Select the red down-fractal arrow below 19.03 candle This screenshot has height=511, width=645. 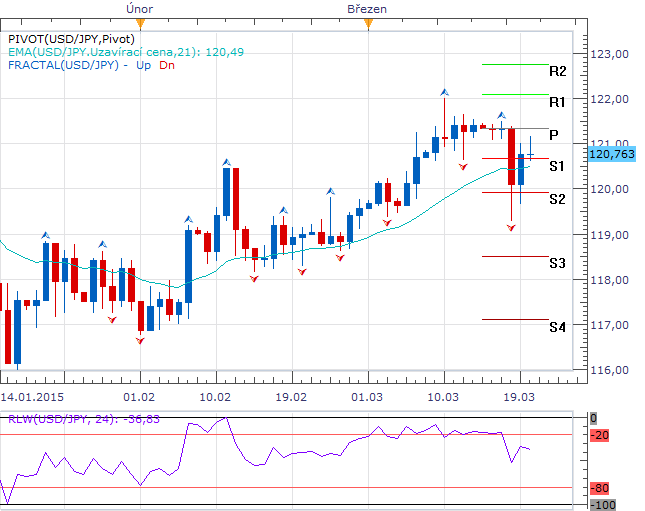point(511,229)
